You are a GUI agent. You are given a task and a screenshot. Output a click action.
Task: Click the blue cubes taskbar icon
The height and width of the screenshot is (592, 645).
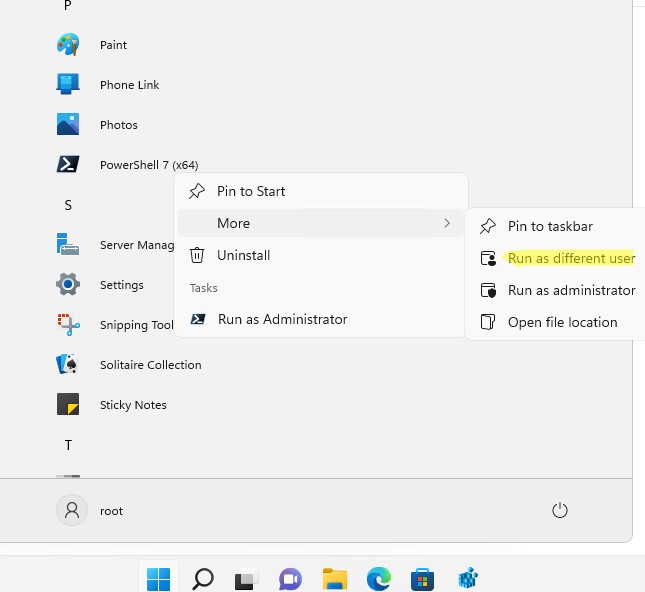pos(468,578)
